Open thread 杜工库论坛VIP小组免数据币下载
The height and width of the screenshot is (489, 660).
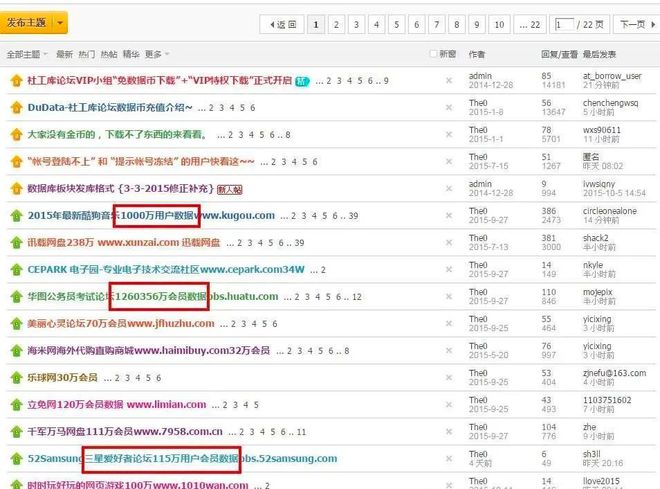160,80
